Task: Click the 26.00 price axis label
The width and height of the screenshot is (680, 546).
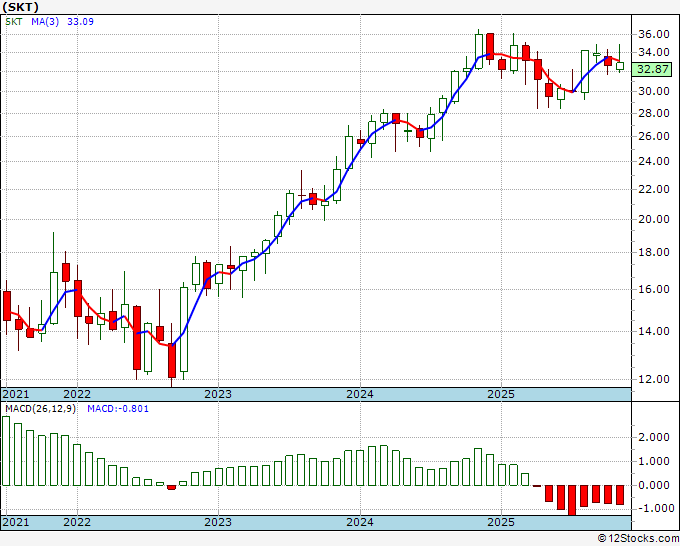Action: pyautogui.click(x=653, y=136)
